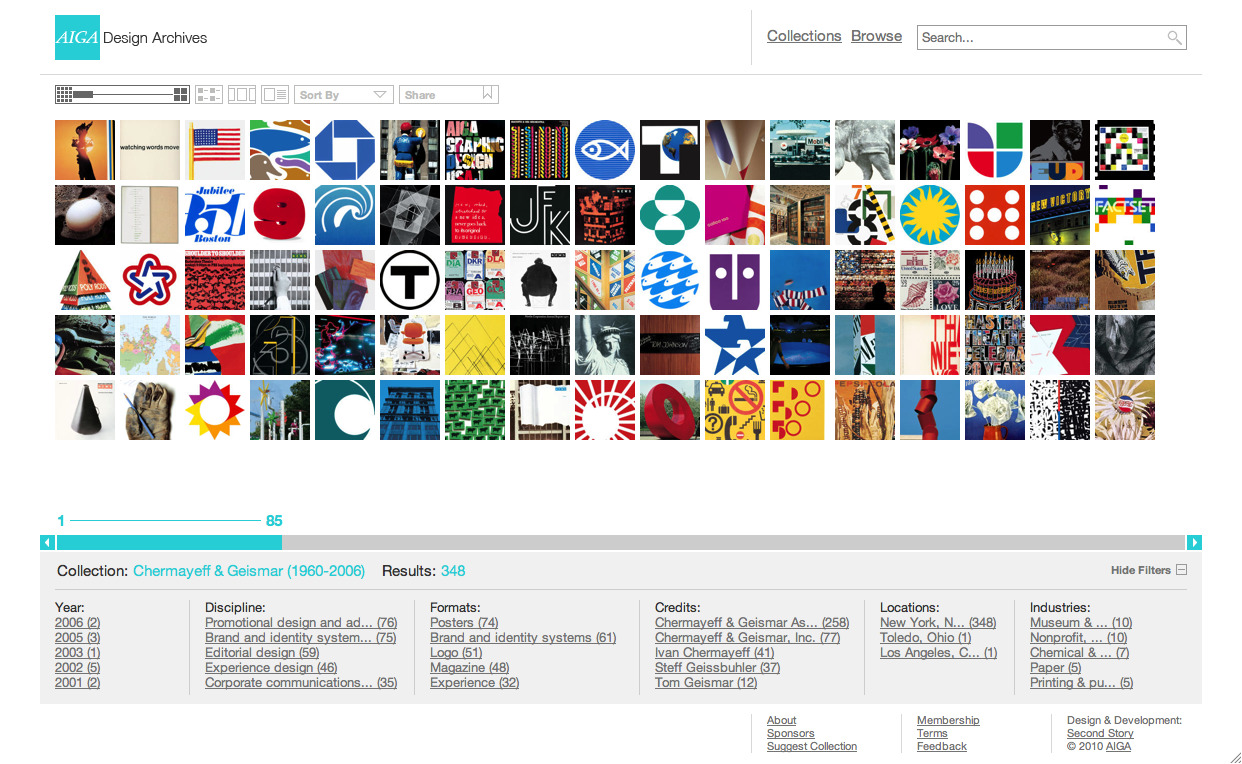1242x764 pixels.
Task: Open the red tile with white dots thumbnail
Action: (995, 215)
